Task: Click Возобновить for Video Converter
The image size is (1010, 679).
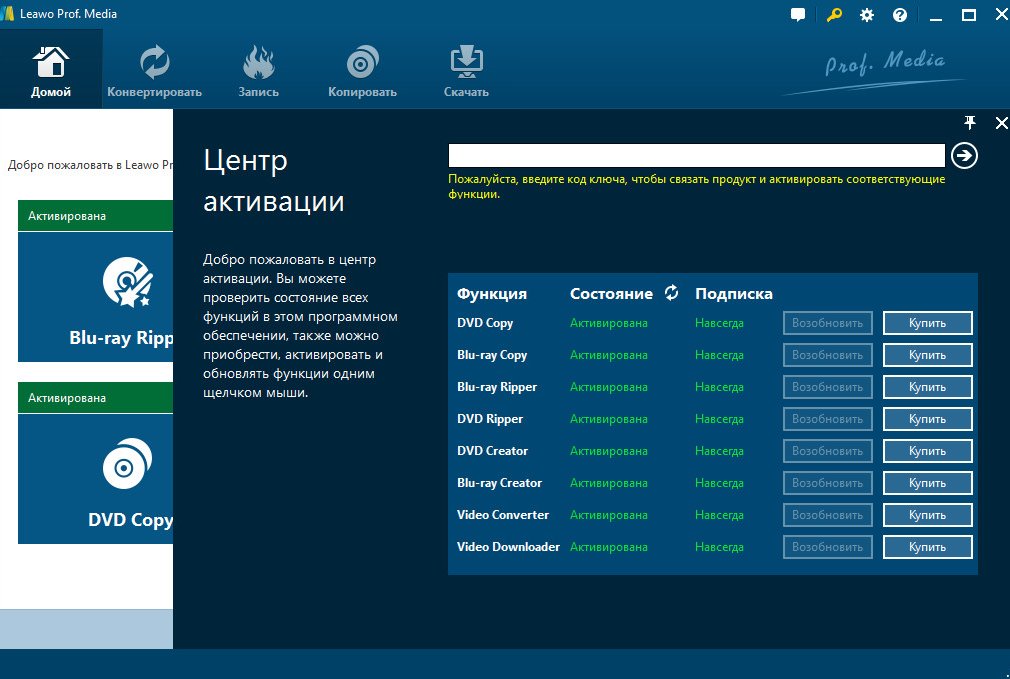Action: (828, 515)
